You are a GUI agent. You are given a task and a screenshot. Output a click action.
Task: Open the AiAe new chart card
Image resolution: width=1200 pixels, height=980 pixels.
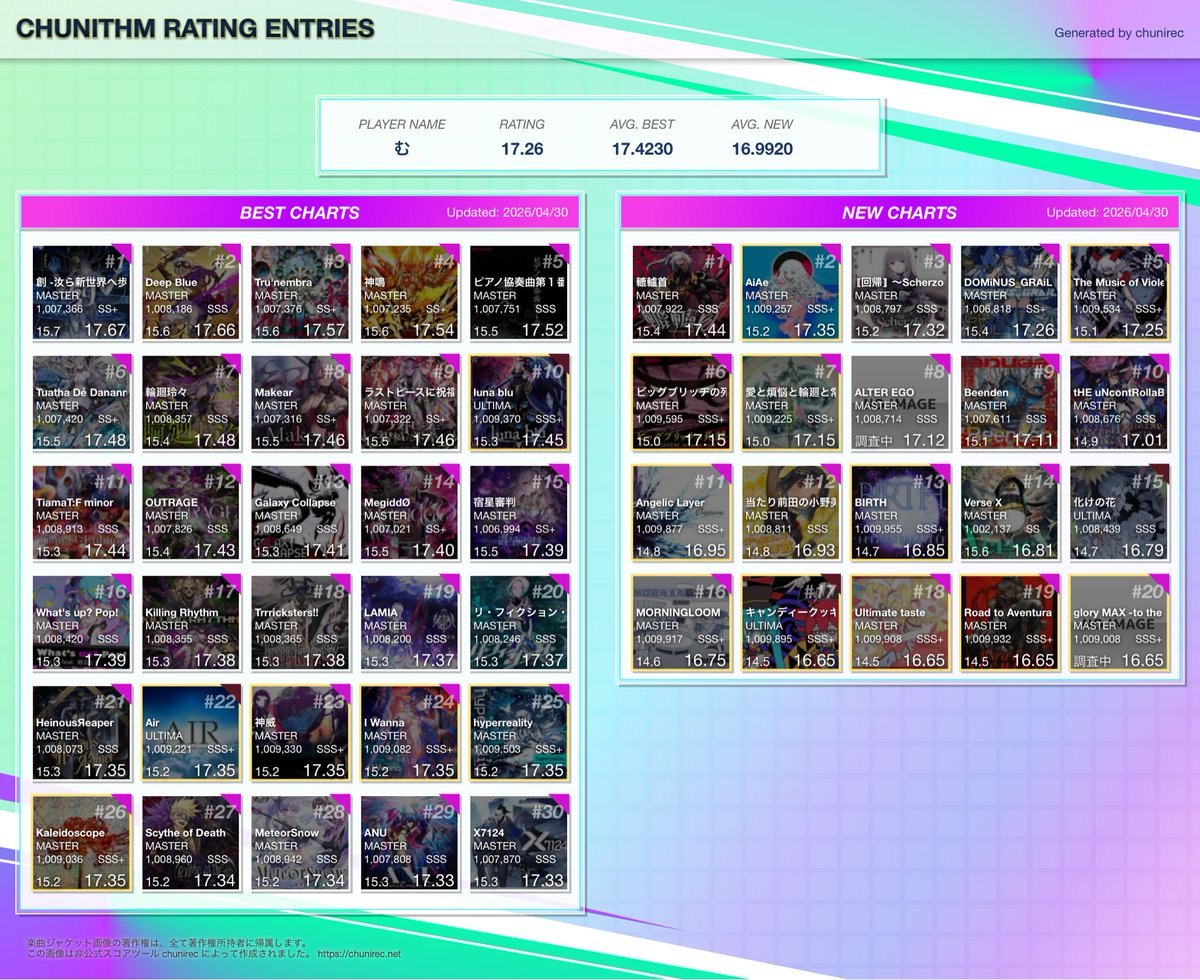coord(791,292)
